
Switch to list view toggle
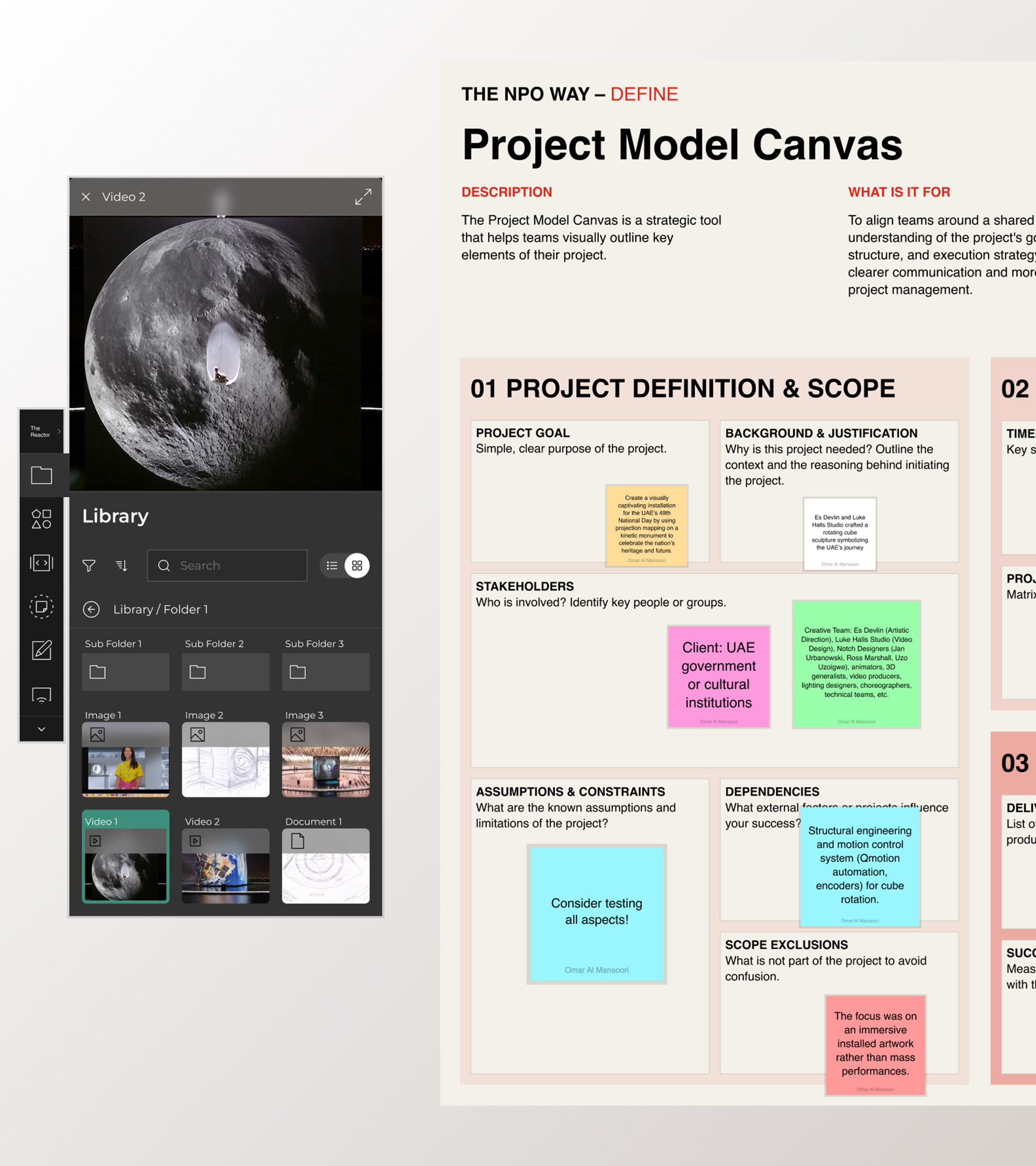coord(332,565)
